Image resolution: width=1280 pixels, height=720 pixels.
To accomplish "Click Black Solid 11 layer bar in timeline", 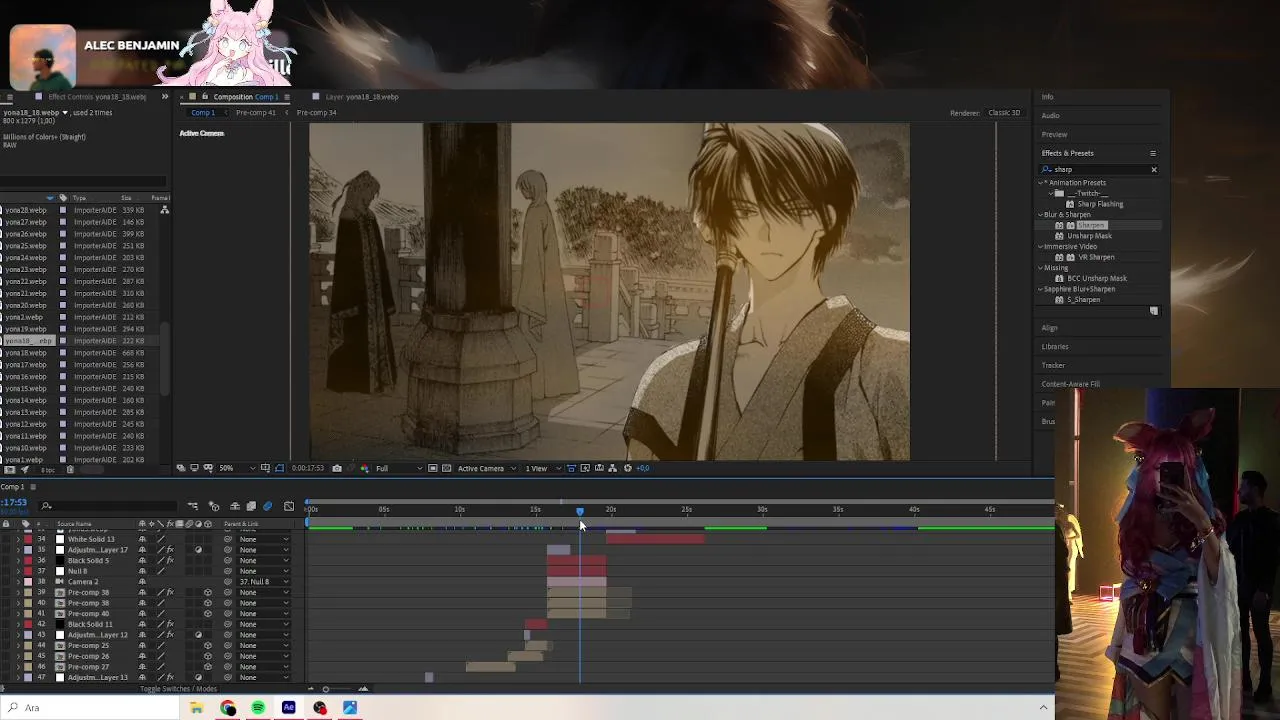I will 536,624.
